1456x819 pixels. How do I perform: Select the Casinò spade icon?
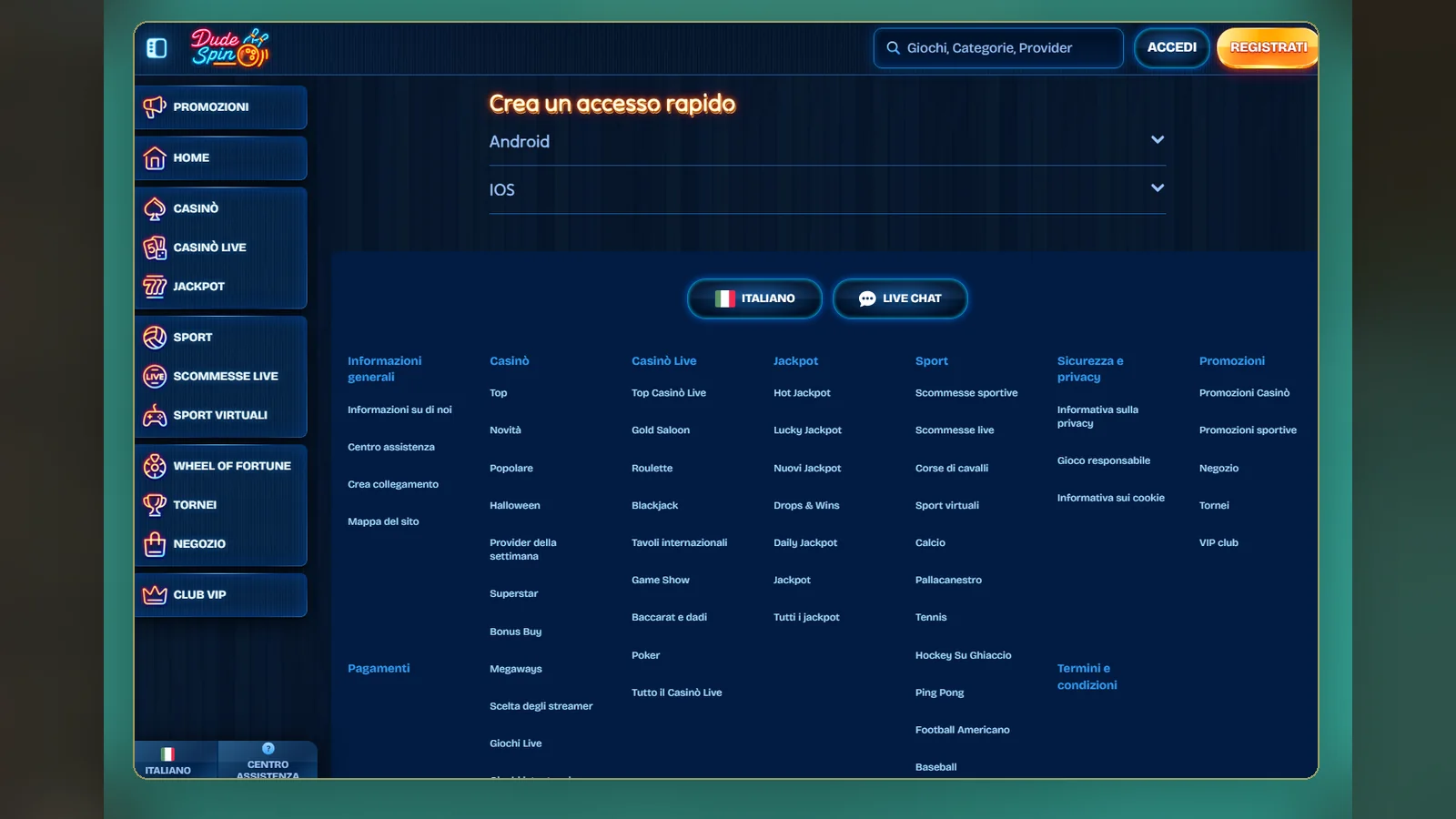click(x=155, y=209)
